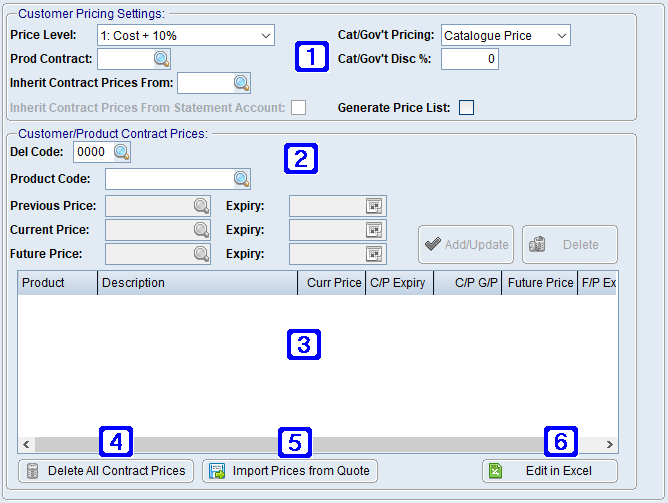
Task: Click the Curr Price column header
Action: (331, 283)
